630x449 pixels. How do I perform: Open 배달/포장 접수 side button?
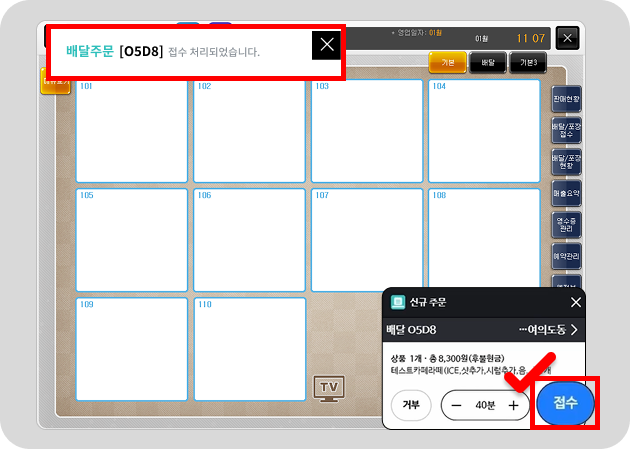pyautogui.click(x=566, y=130)
